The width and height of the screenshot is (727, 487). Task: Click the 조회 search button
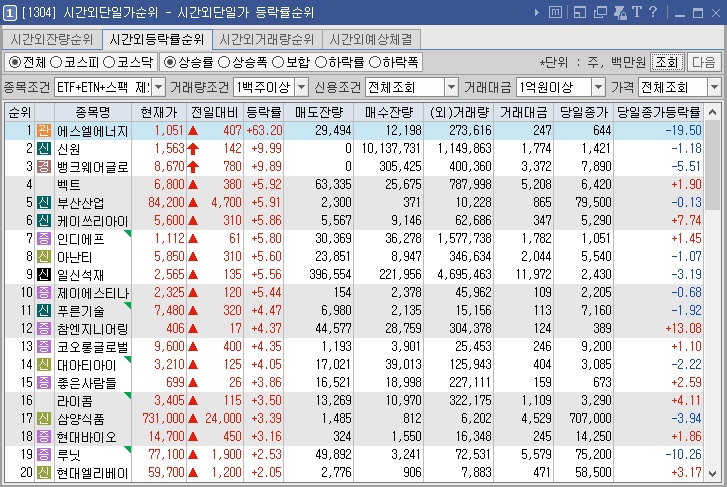[667, 62]
